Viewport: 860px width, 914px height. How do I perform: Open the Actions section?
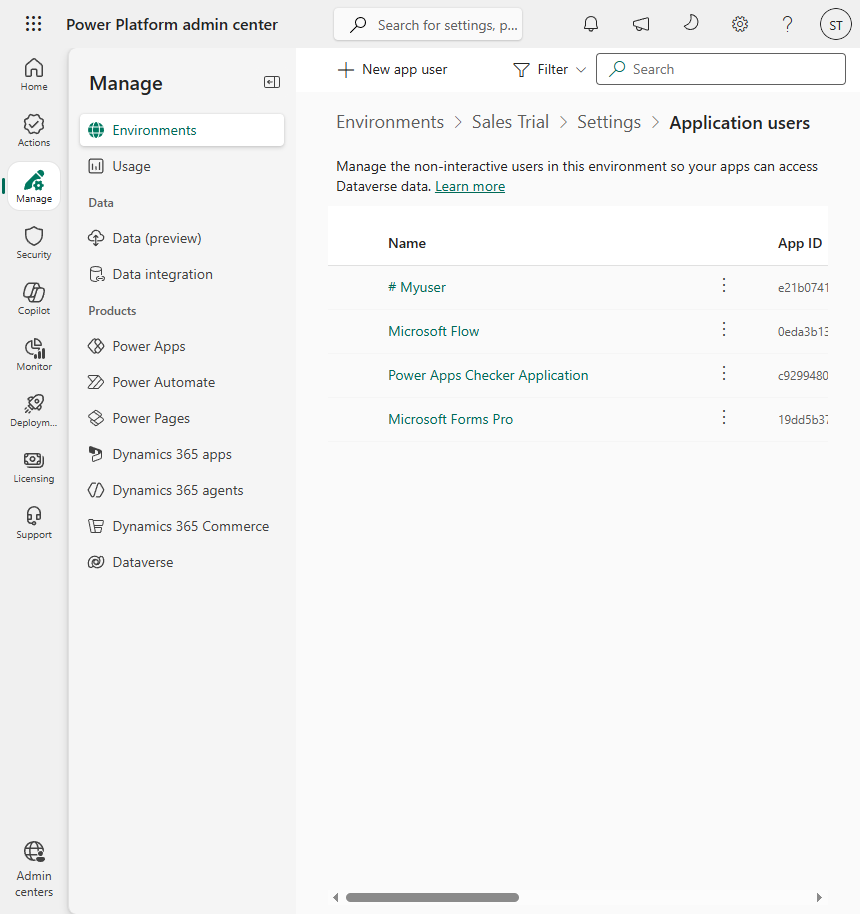[x=34, y=131]
